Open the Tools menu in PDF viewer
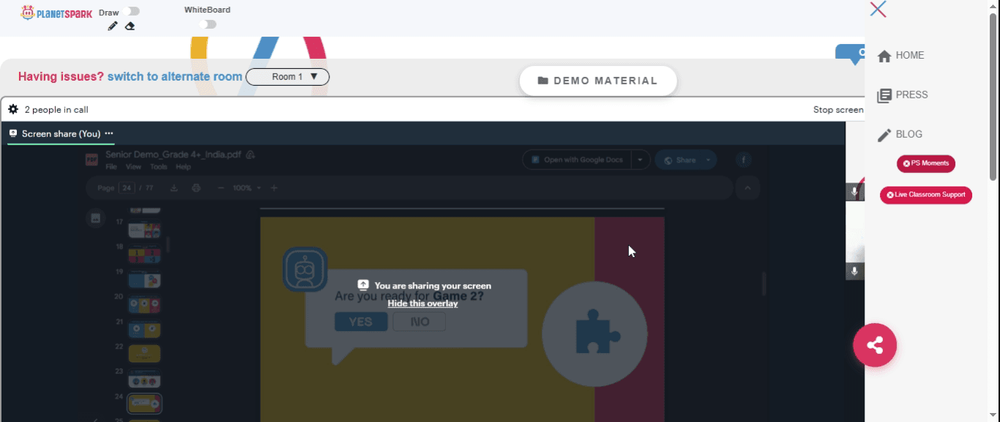Screen dimensions: 1000x422 (158, 167)
